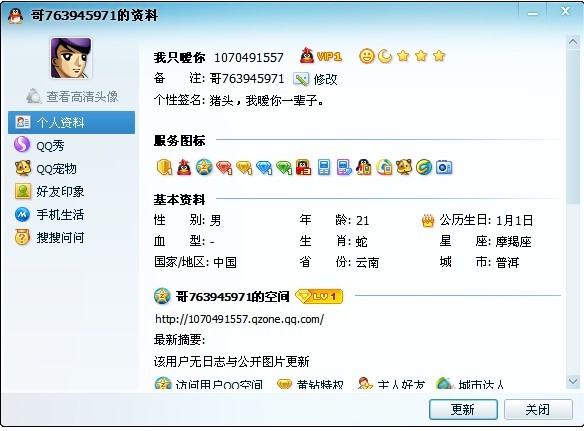Click the birthday value 1月1日
Image resolution: width=584 pixels, height=431 pixels.
click(x=514, y=220)
